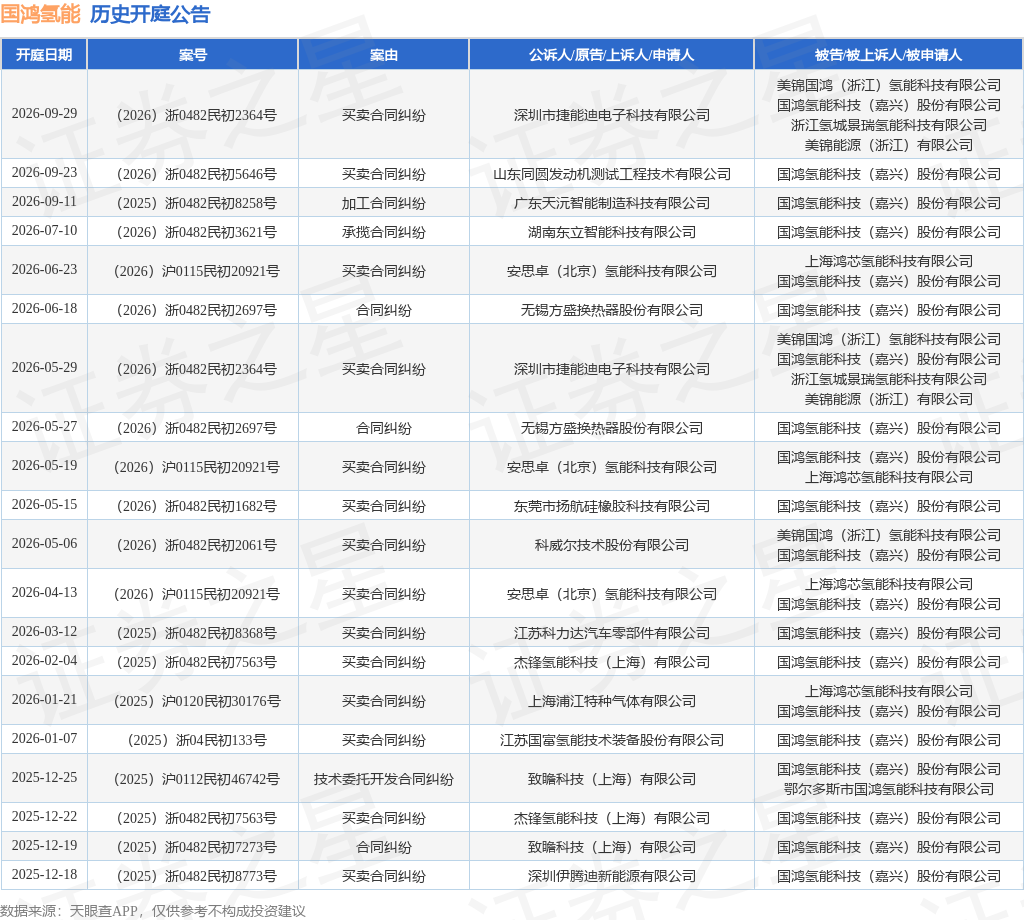Select the date cell 2026-09-11
The width and height of the screenshot is (1024, 920).
[44, 202]
